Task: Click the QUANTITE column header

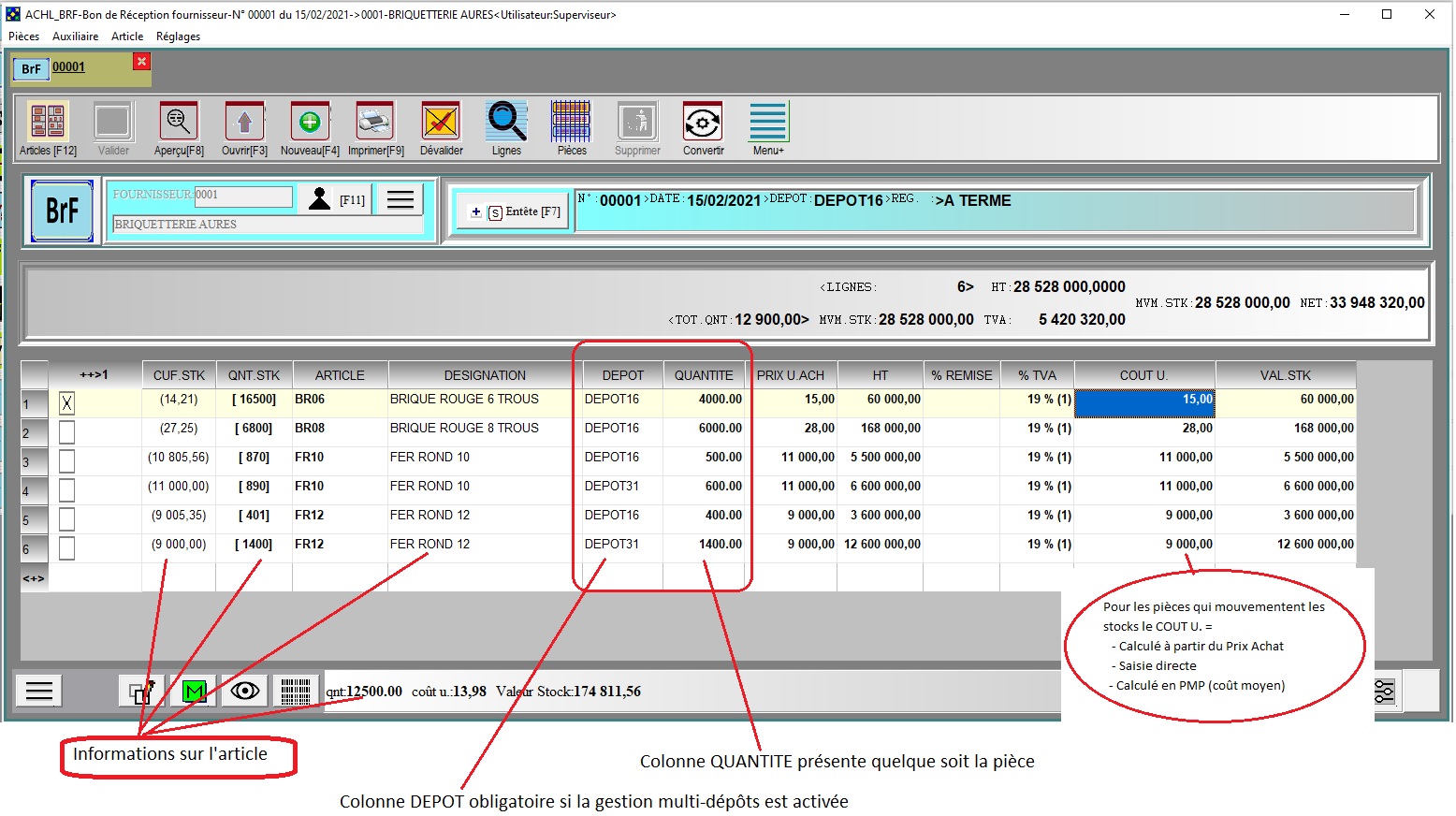Action: click(704, 375)
